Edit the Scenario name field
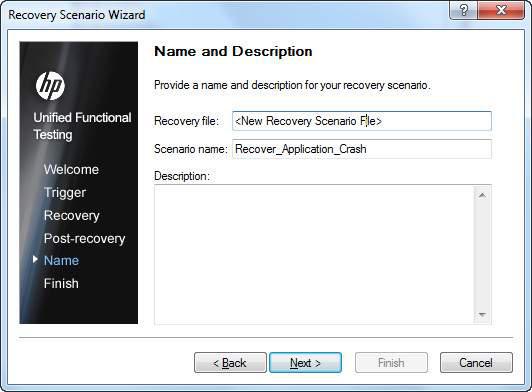 coord(362,149)
